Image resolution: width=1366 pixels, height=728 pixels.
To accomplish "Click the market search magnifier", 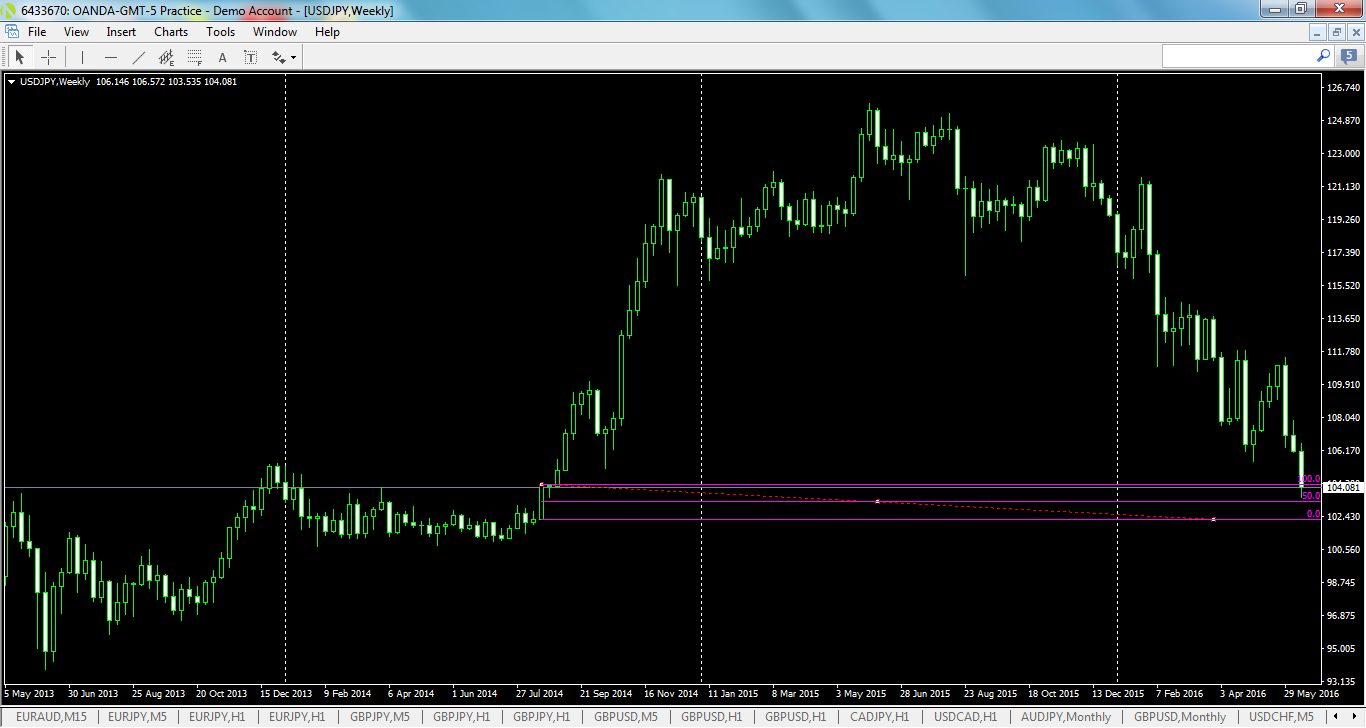I will (x=1323, y=56).
